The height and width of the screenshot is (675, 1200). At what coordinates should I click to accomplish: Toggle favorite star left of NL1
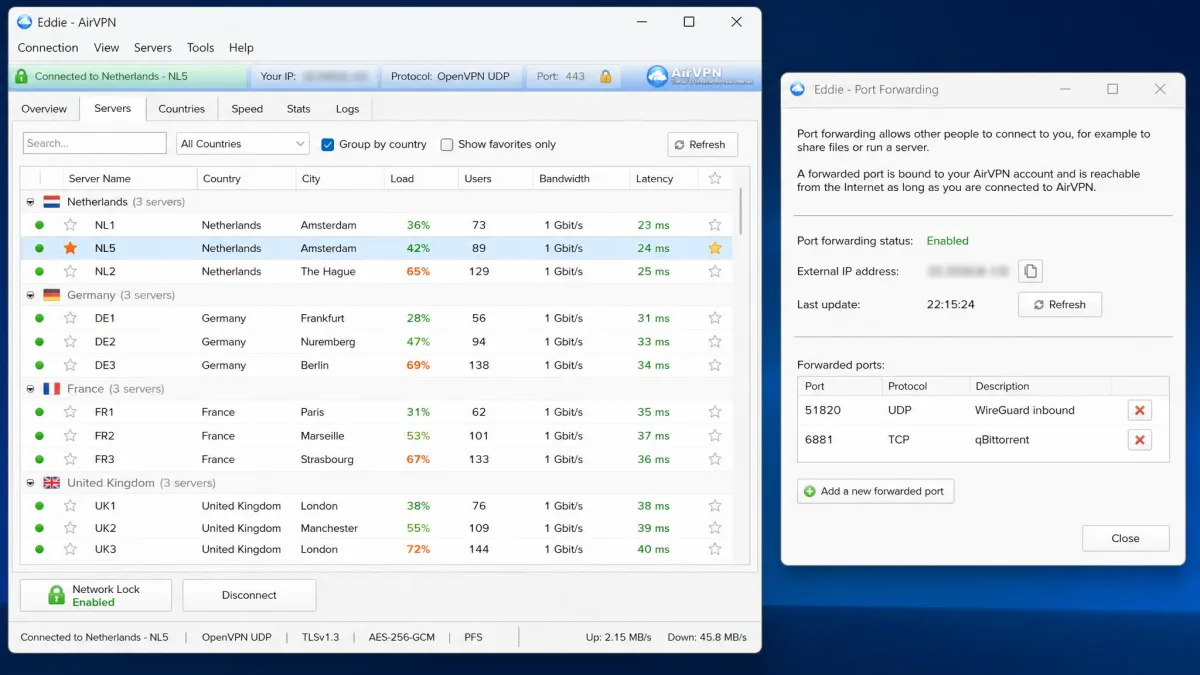[70, 225]
